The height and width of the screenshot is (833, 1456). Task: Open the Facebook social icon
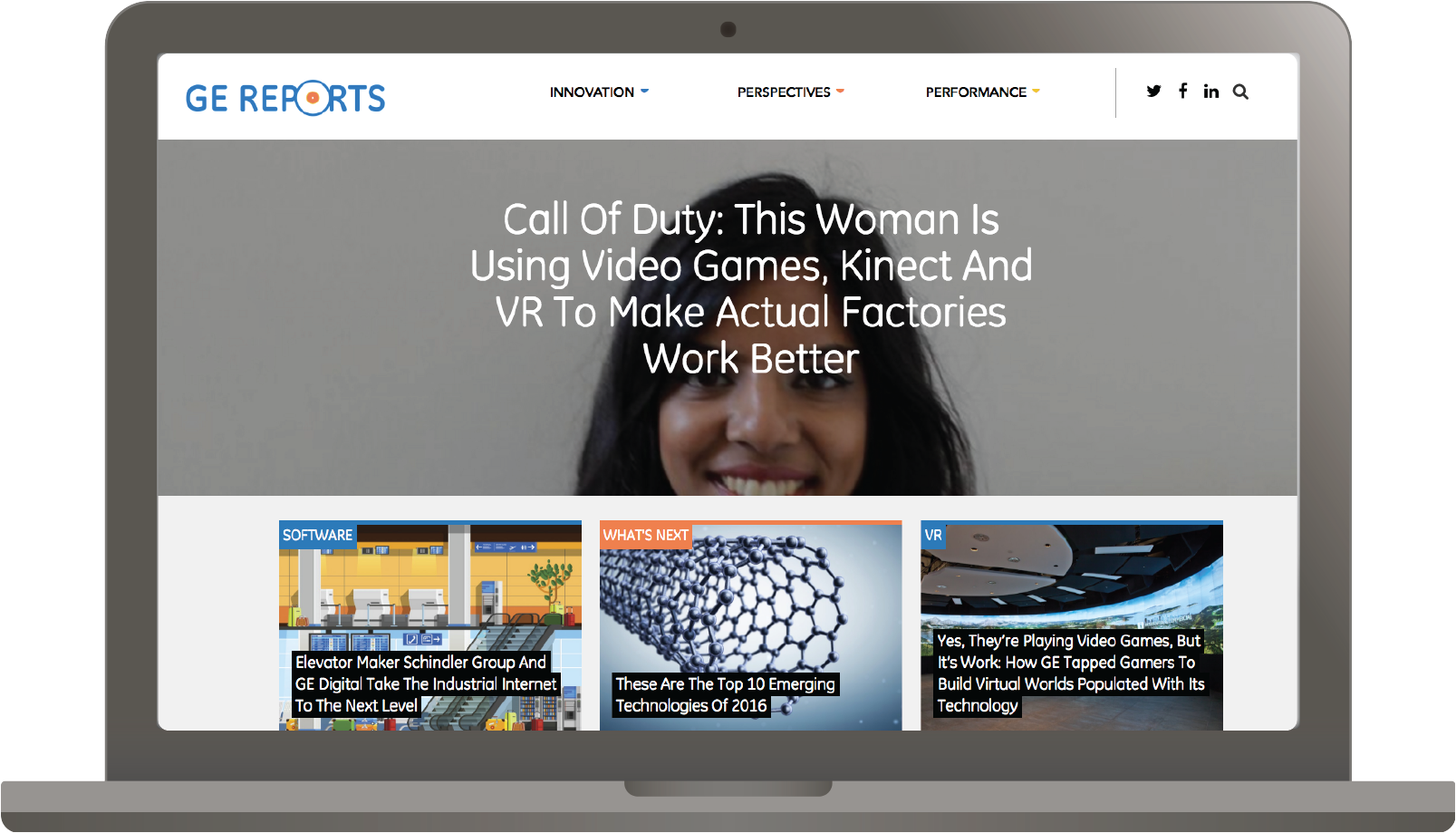[x=1183, y=91]
